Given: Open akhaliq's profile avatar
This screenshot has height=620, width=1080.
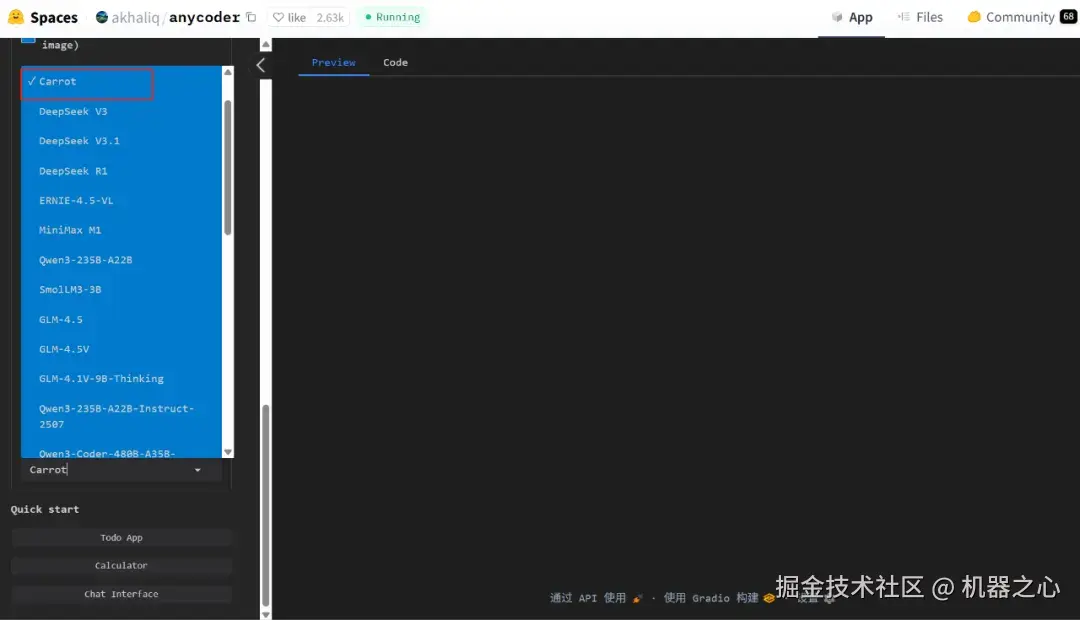Looking at the screenshot, I should [101, 17].
